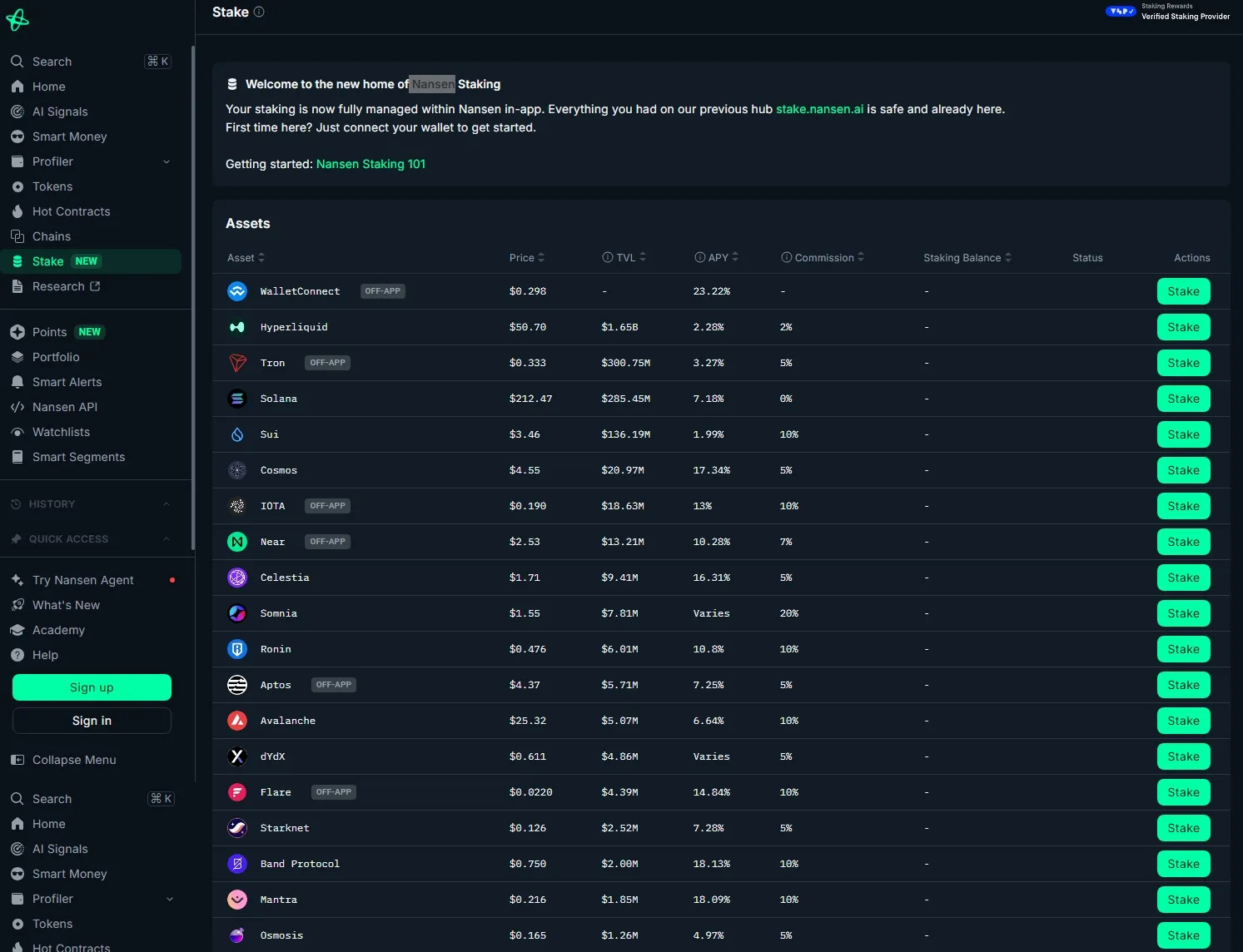Click the Assets section heading

[248, 223]
